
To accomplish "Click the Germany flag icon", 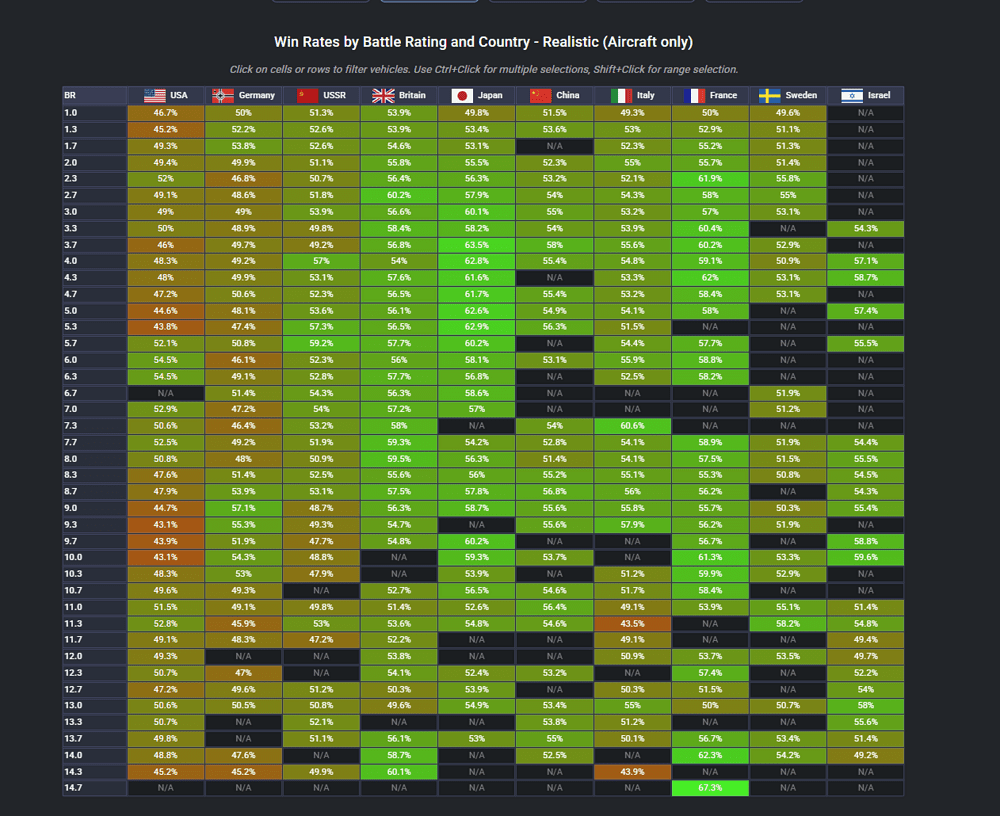I will (x=223, y=96).
